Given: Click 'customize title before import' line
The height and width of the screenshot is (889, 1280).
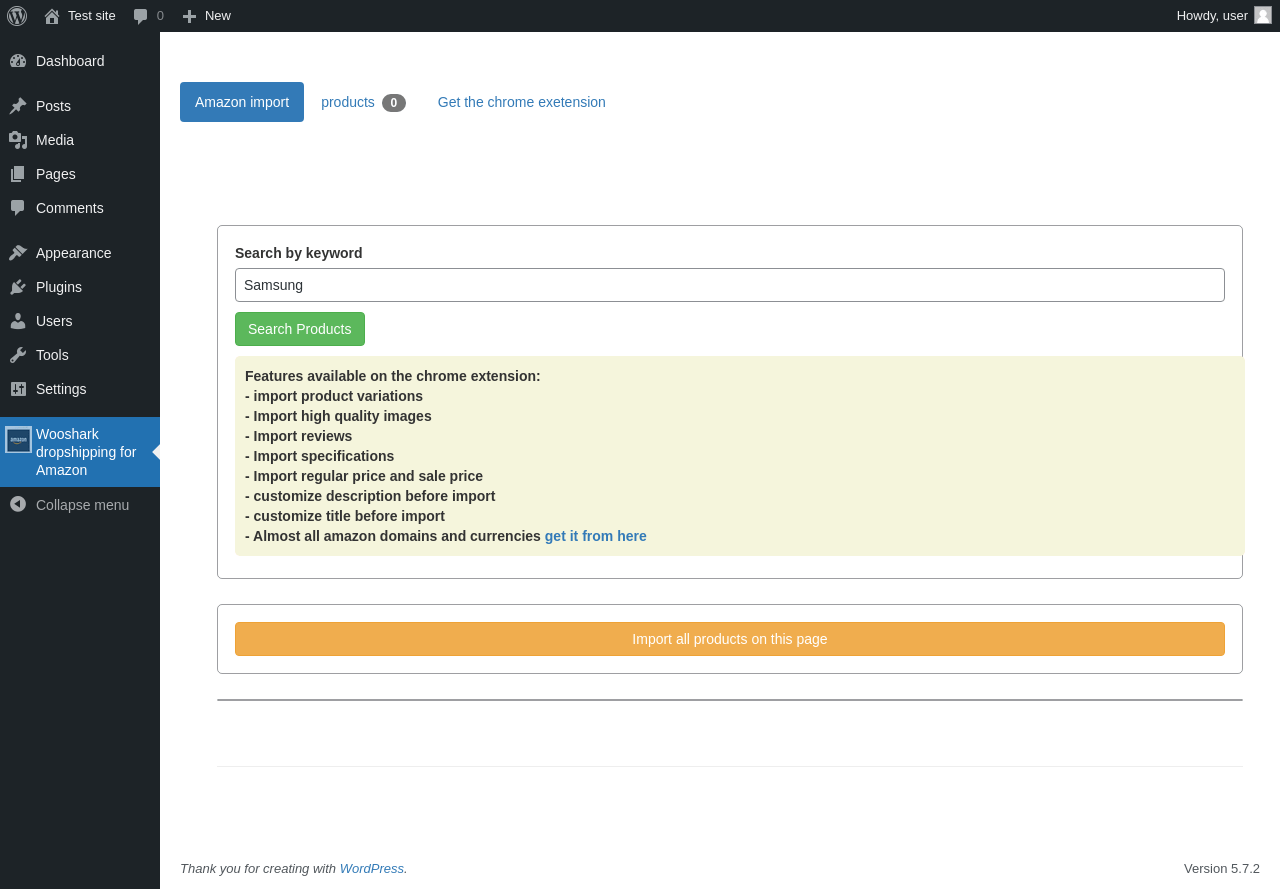Looking at the screenshot, I should tap(345, 516).
